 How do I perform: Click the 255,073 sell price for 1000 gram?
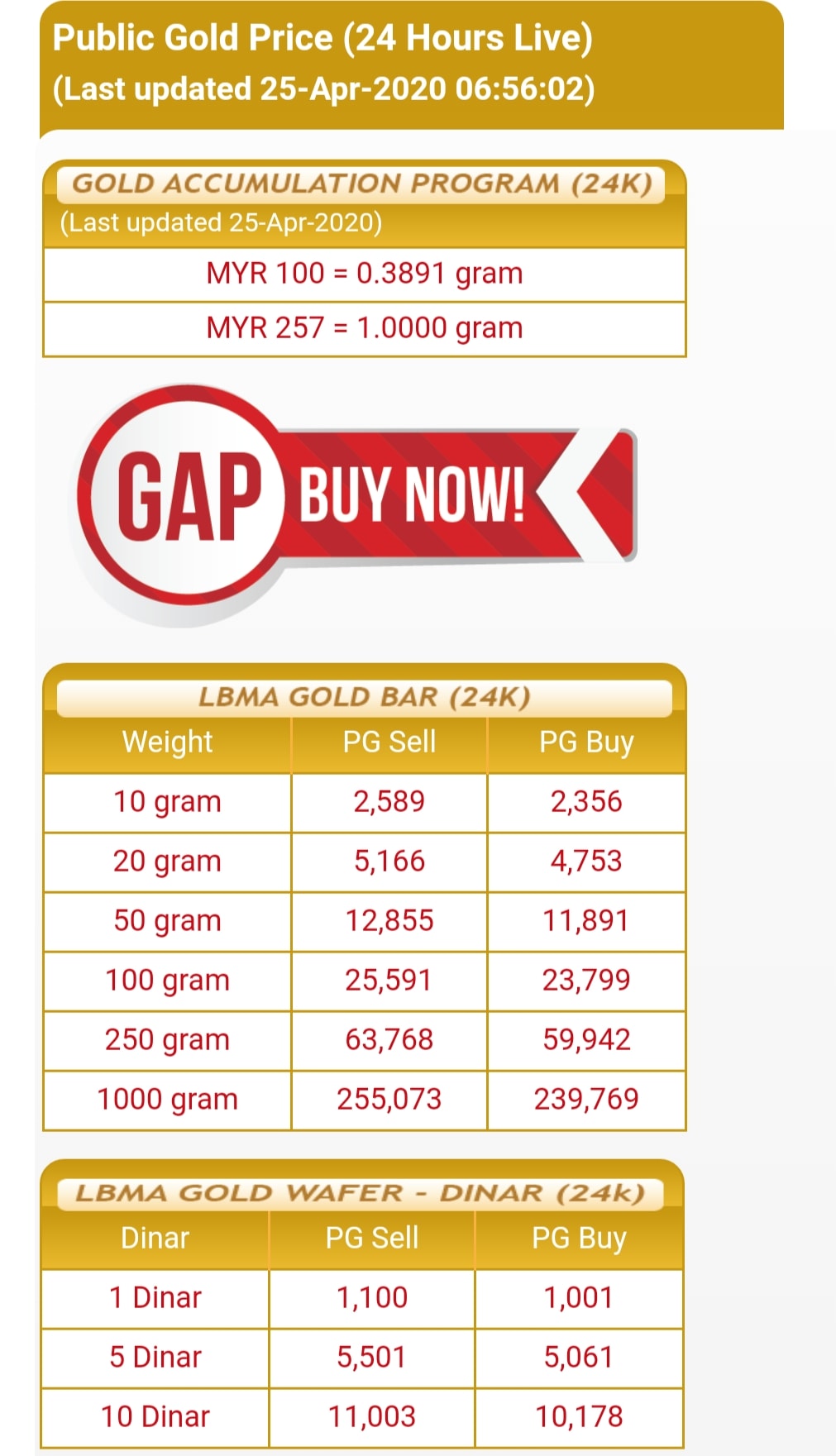[389, 1100]
